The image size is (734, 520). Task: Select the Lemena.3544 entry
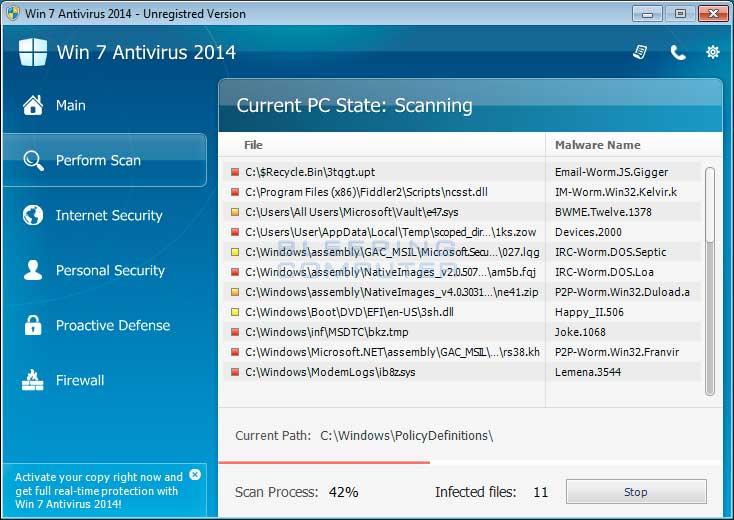click(587, 372)
